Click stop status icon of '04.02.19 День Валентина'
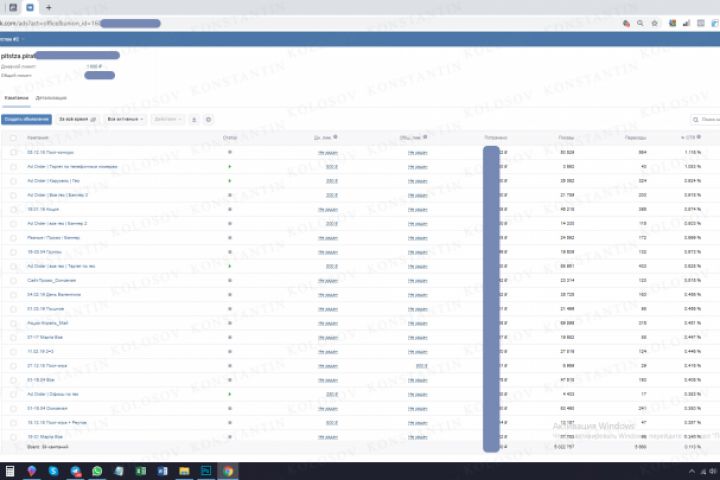 pyautogui.click(x=230, y=294)
